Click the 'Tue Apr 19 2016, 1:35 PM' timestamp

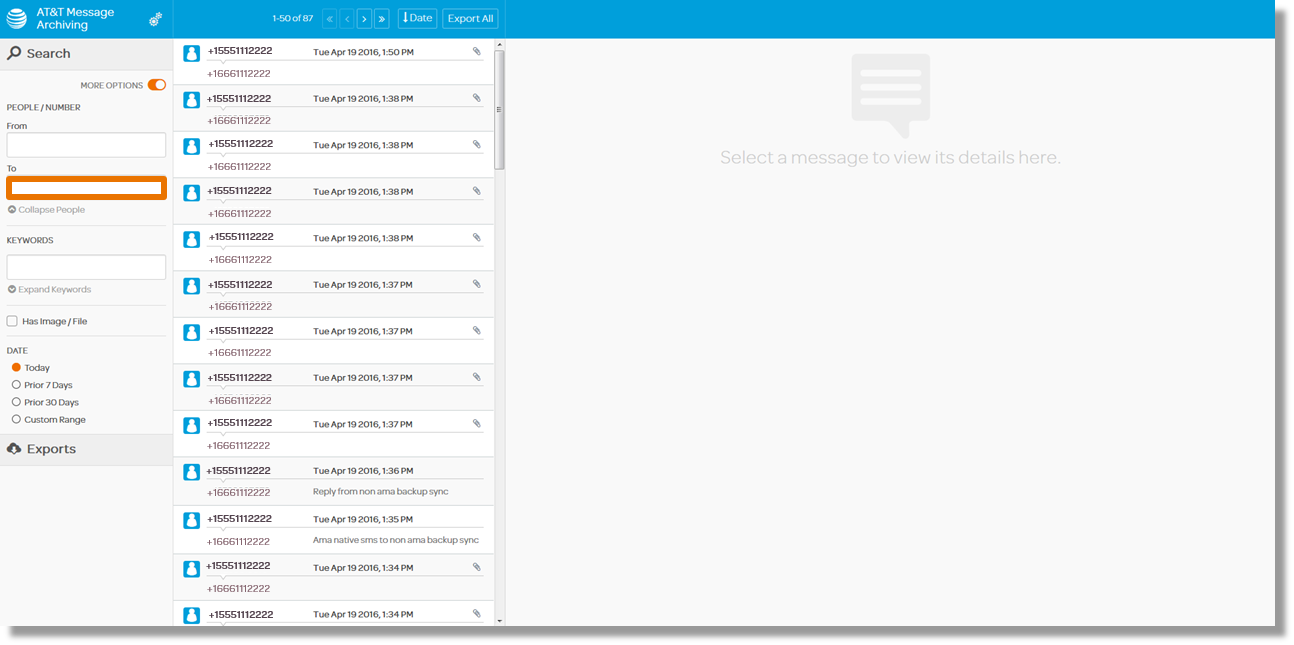(x=363, y=520)
